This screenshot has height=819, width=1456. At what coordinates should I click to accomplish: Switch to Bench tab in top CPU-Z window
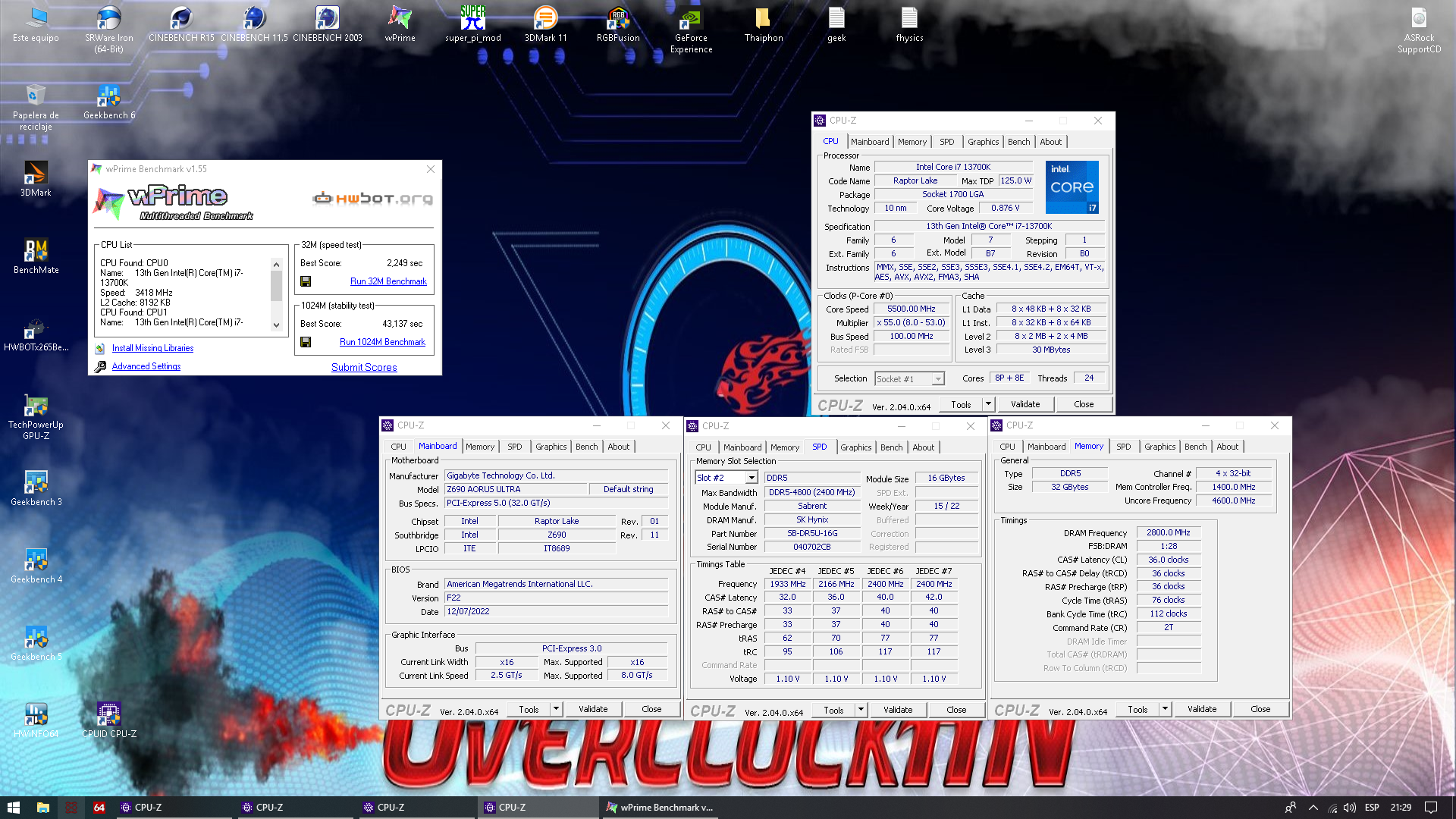pyautogui.click(x=1018, y=142)
